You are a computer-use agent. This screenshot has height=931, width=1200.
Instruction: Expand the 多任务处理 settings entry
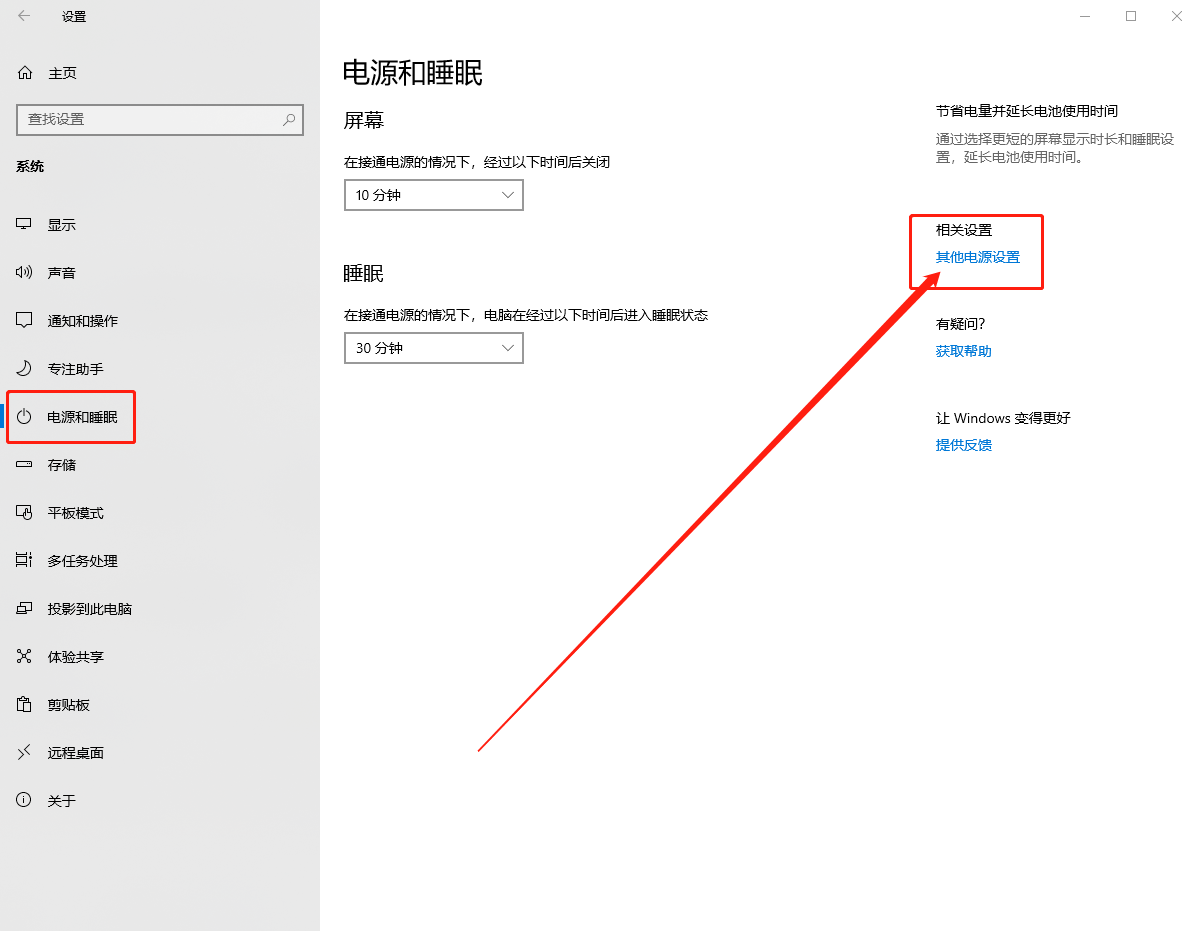(75, 560)
